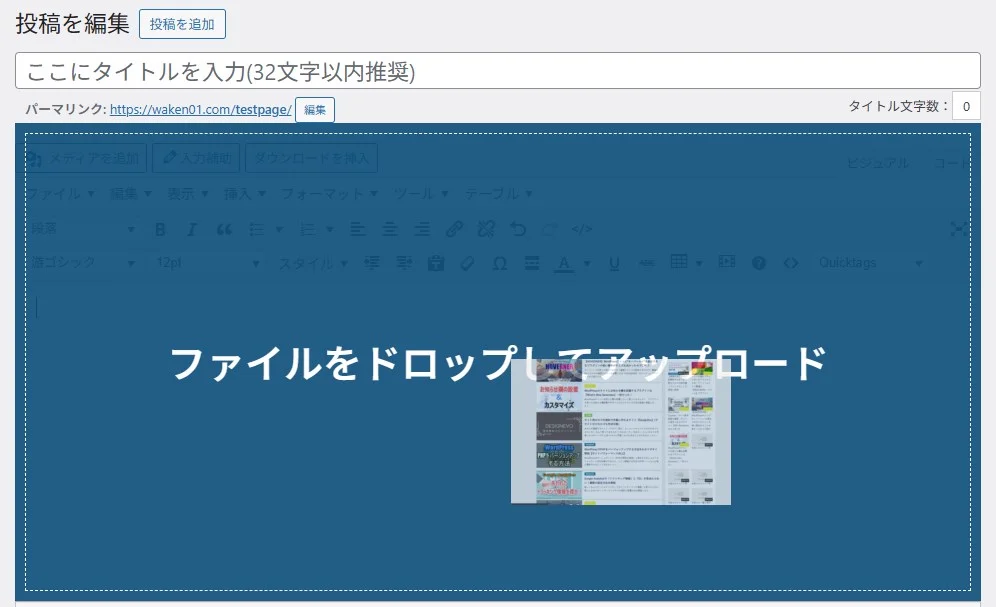The height and width of the screenshot is (607, 996).
Task: Expand the table options arrow
Action: 699,263
